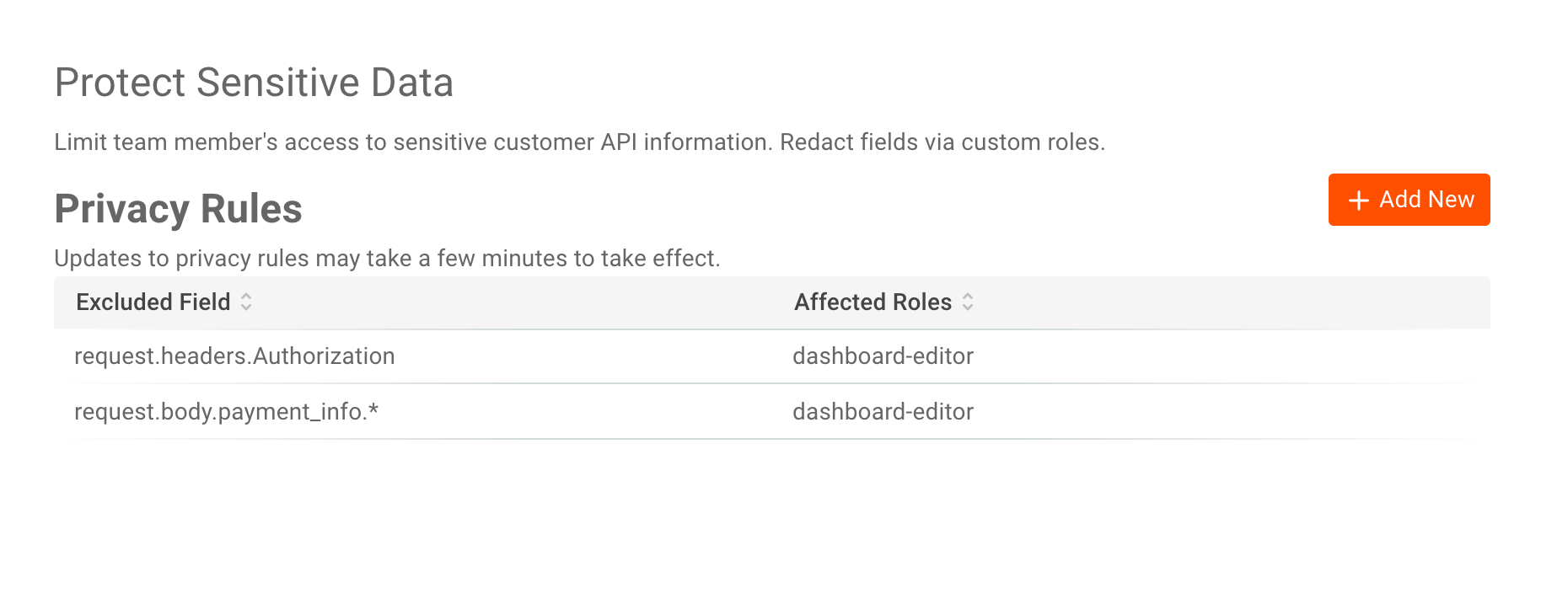Select the request.headers.Authorization field cell
Viewport: 1568px width, 615px height.
click(x=234, y=356)
